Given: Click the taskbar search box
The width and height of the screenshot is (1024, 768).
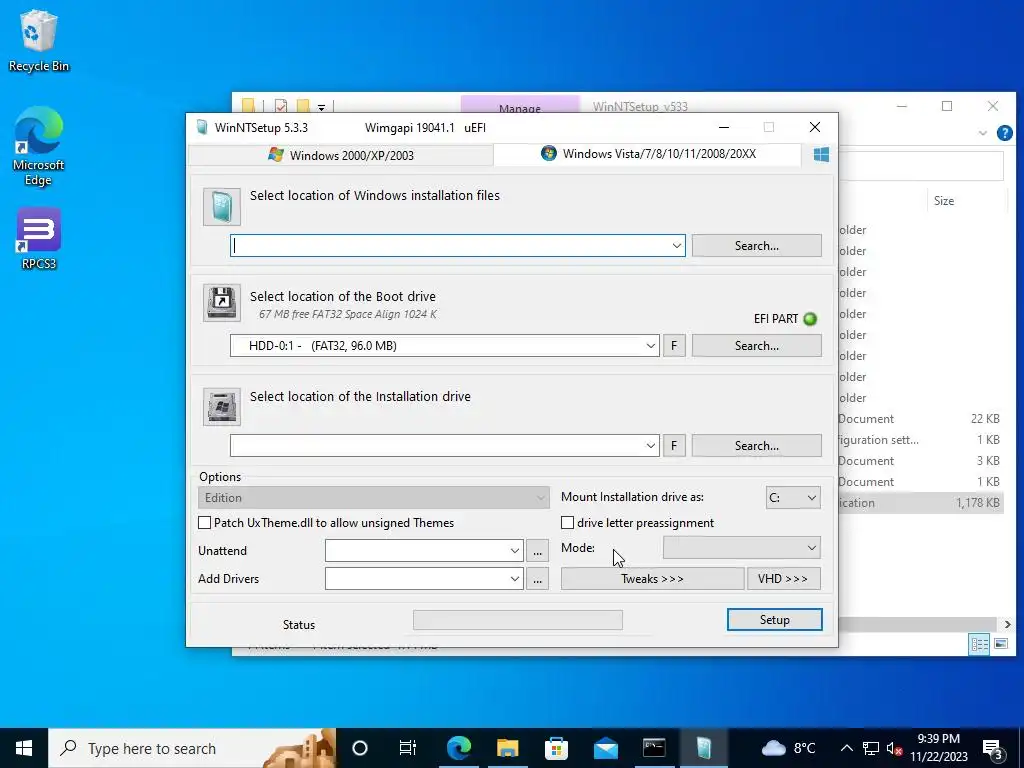Looking at the screenshot, I should click(192, 748).
